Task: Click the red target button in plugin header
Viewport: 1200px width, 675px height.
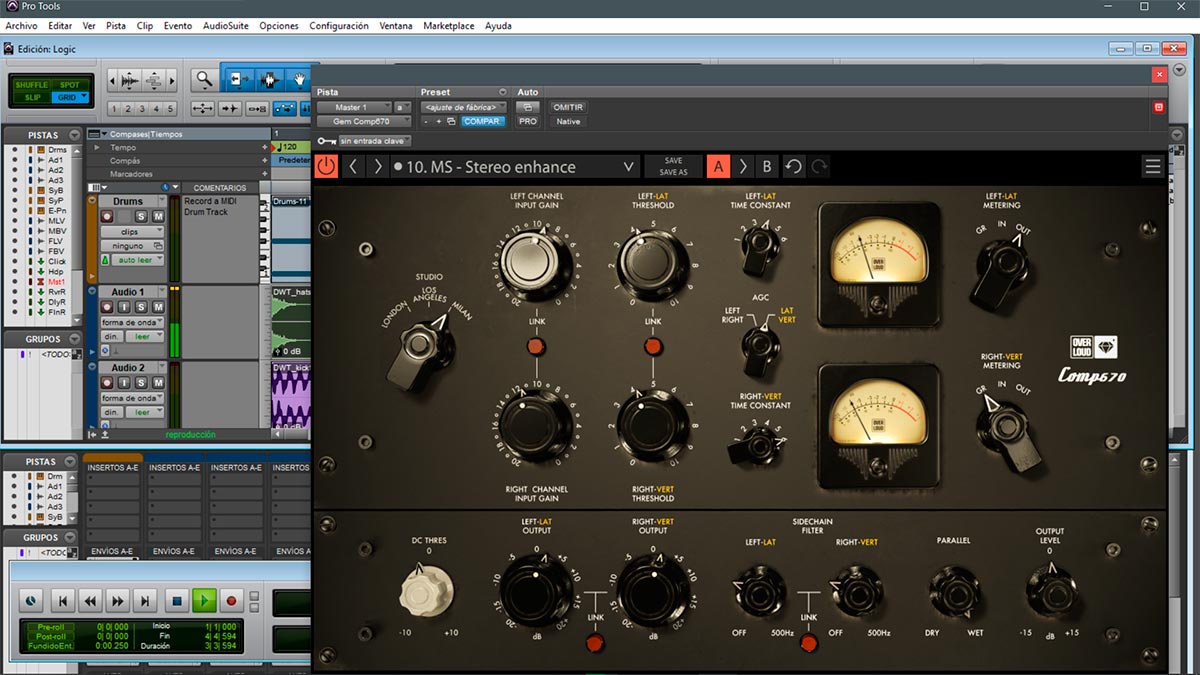Action: point(1159,107)
